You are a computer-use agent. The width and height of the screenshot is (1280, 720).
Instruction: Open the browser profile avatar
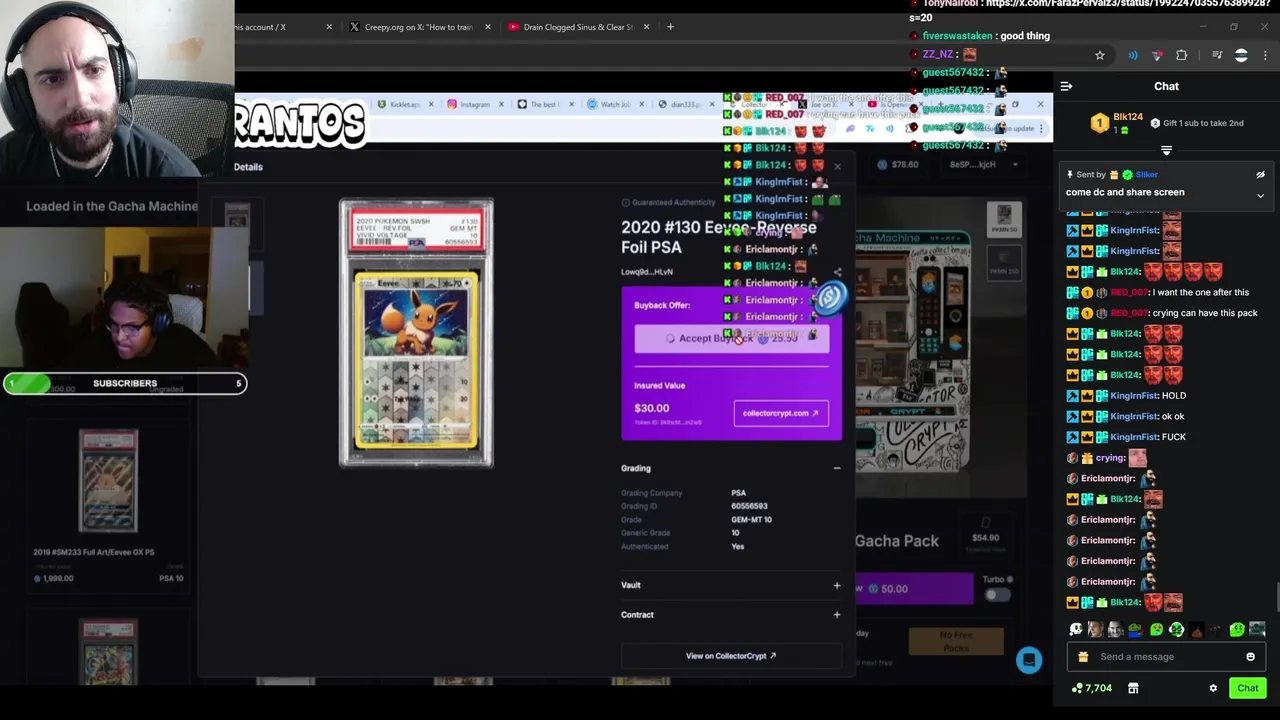click(x=1241, y=56)
